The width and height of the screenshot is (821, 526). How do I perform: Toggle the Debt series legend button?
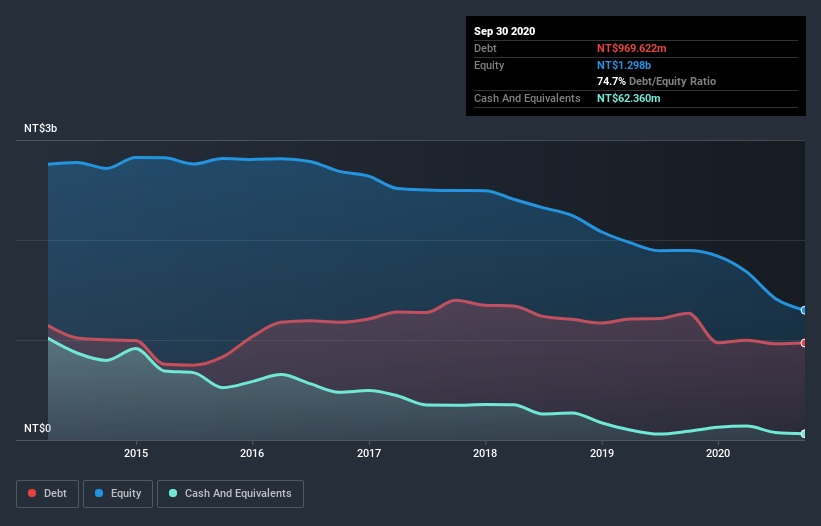coord(48,494)
